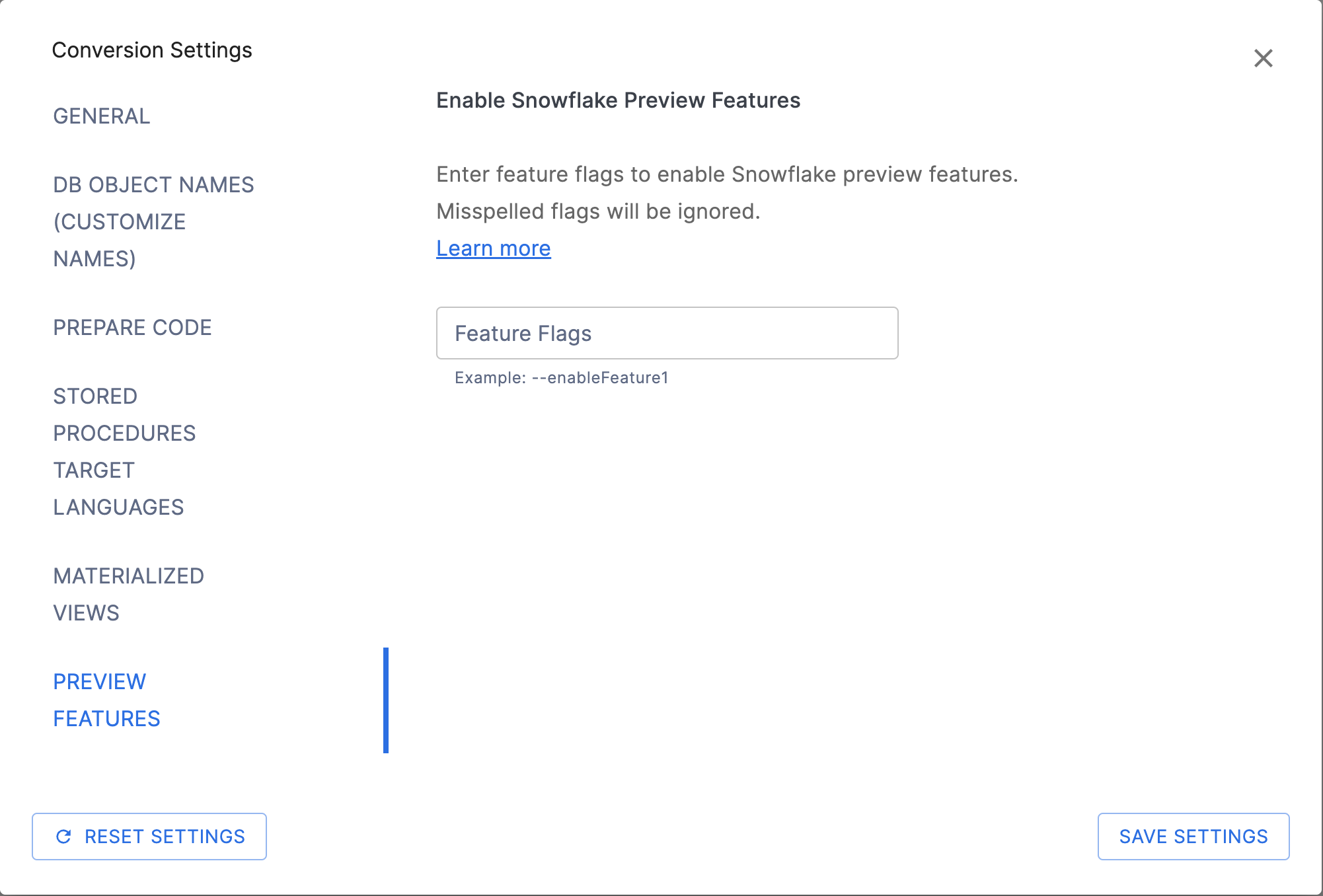Follow the Learn more link
The width and height of the screenshot is (1323, 896).
(493, 248)
